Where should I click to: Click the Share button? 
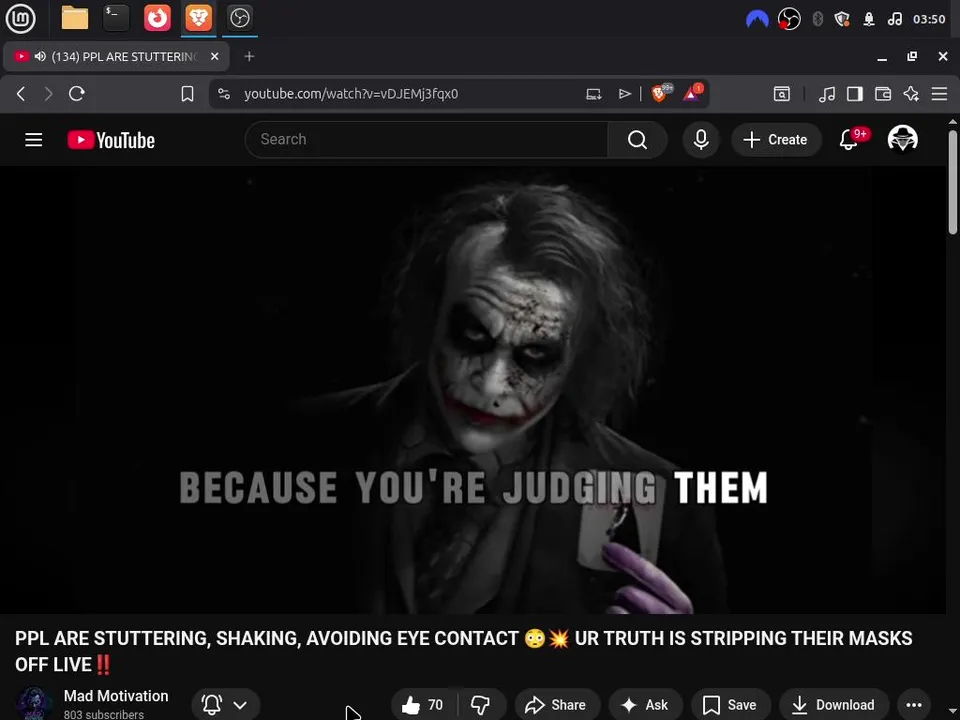(x=556, y=705)
